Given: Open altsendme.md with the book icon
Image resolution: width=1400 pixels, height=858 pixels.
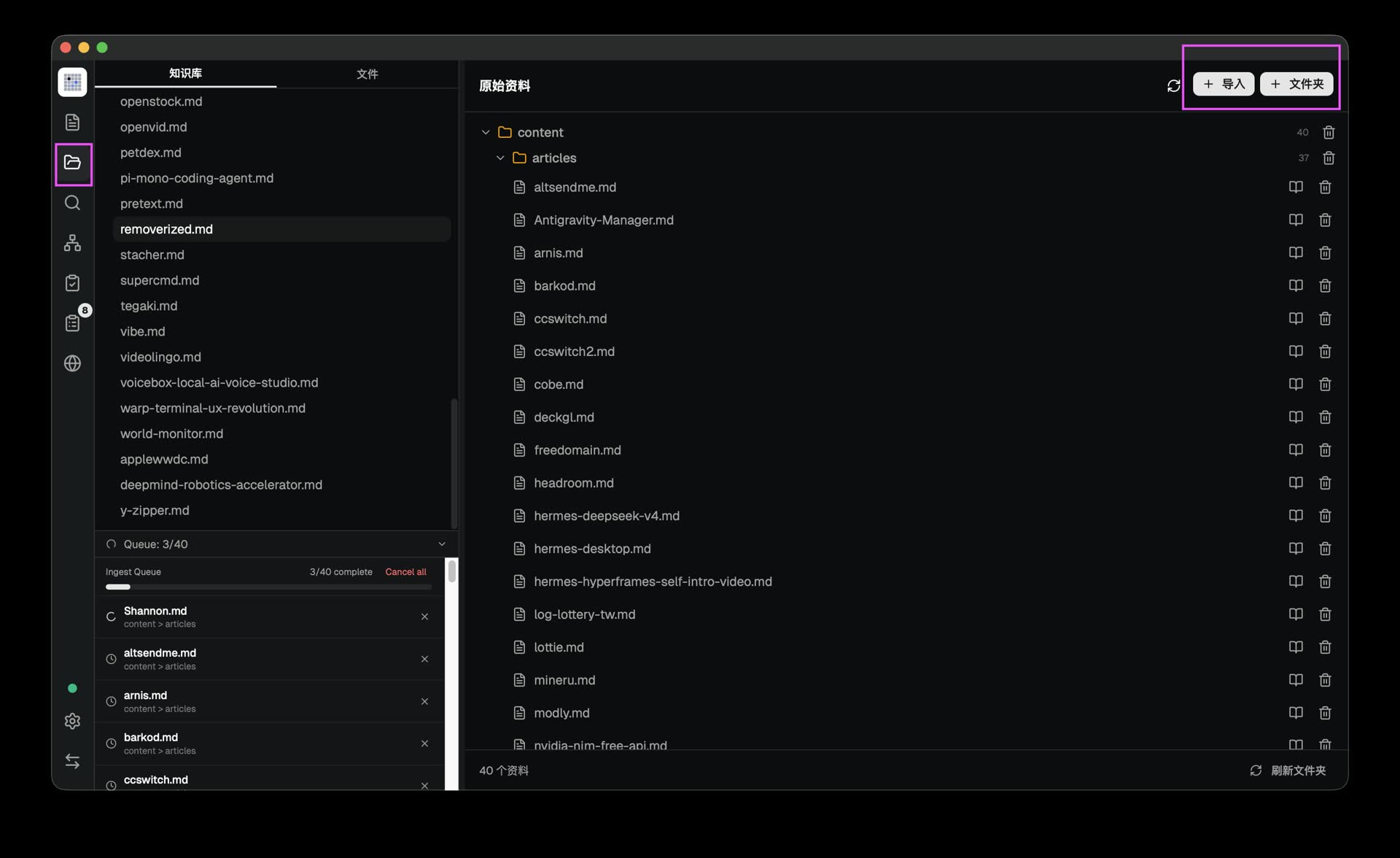Looking at the screenshot, I should coord(1296,187).
